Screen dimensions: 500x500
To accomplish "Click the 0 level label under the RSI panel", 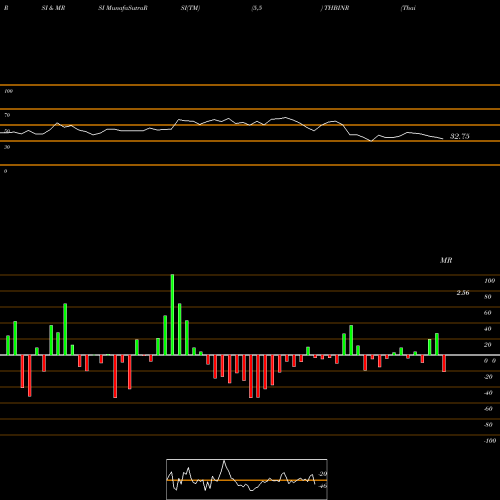I will point(5,171).
